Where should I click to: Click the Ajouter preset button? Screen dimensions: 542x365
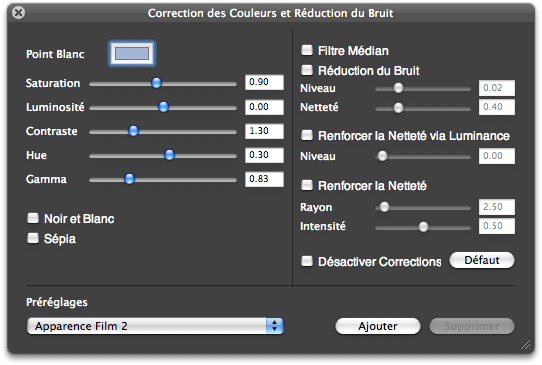click(378, 326)
